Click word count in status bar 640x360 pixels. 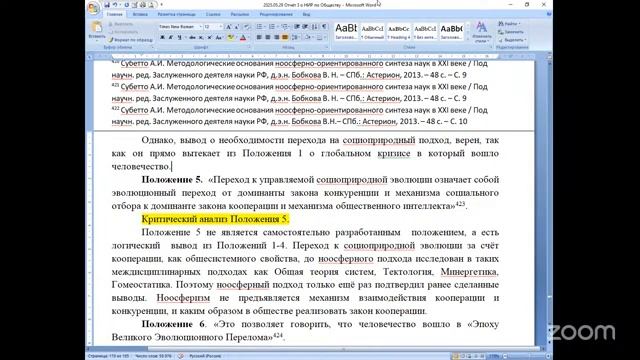point(153,356)
